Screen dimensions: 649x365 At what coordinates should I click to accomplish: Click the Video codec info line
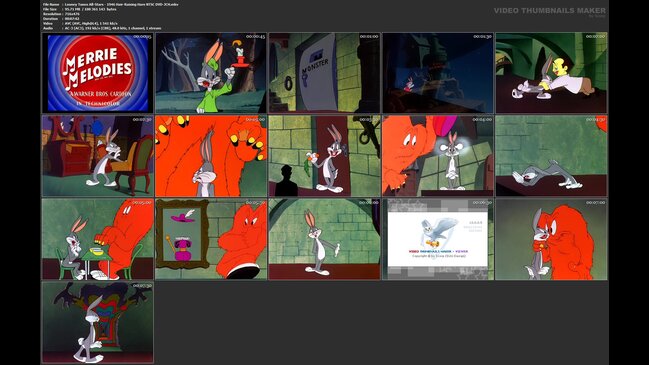80,24
